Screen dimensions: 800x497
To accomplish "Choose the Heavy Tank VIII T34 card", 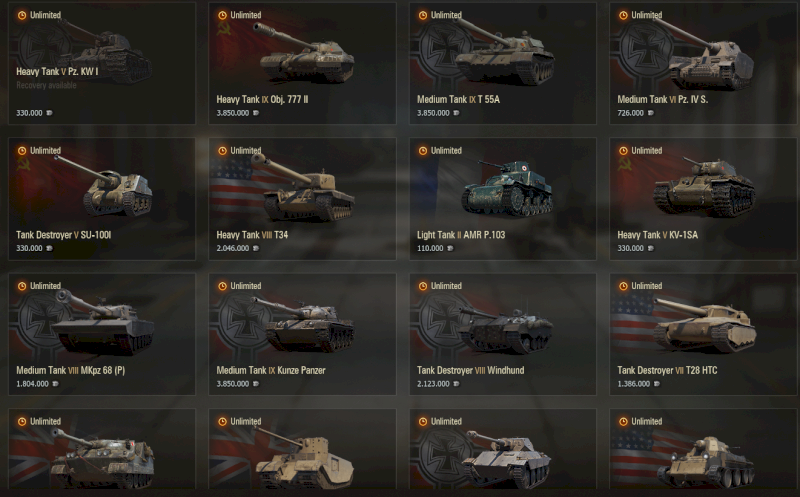I will tap(302, 199).
